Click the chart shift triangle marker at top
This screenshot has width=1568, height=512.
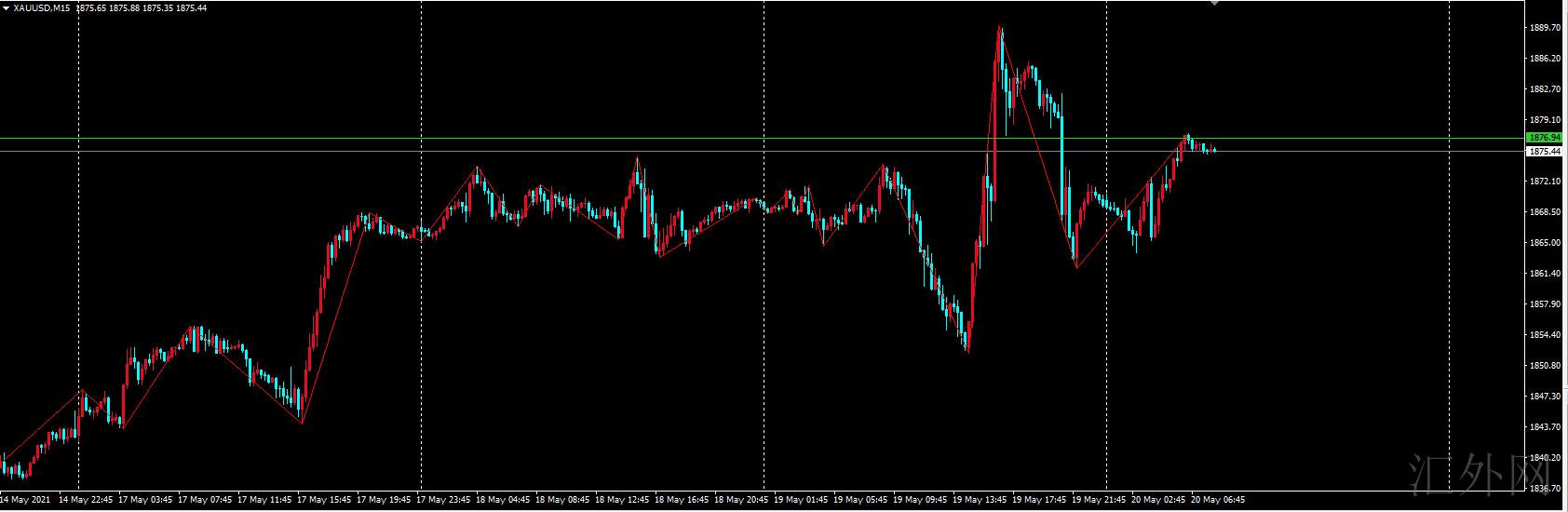click(1214, 3)
